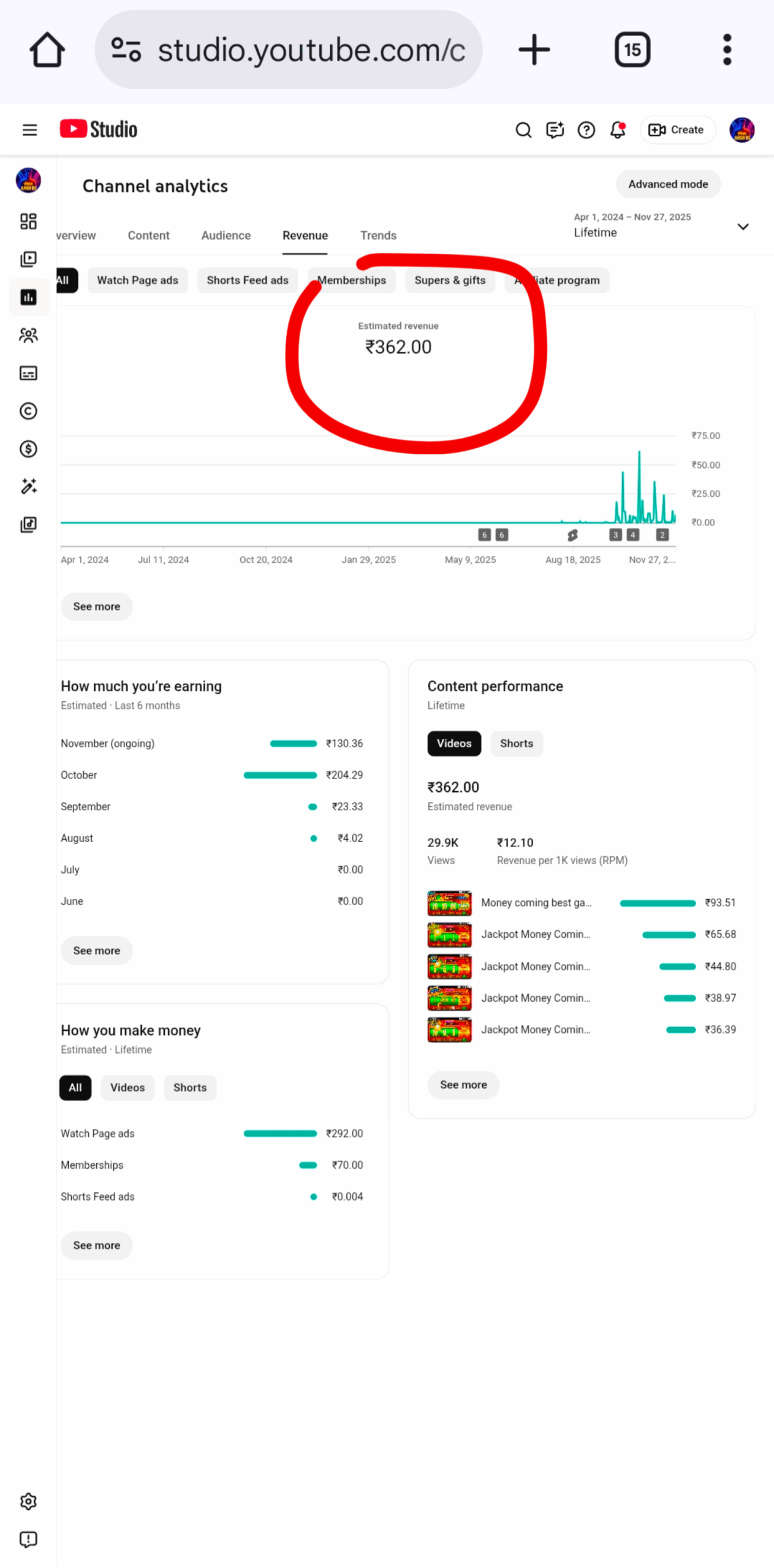
Task: Open the hamburger menu to expand the sidebar
Action: pyautogui.click(x=29, y=130)
